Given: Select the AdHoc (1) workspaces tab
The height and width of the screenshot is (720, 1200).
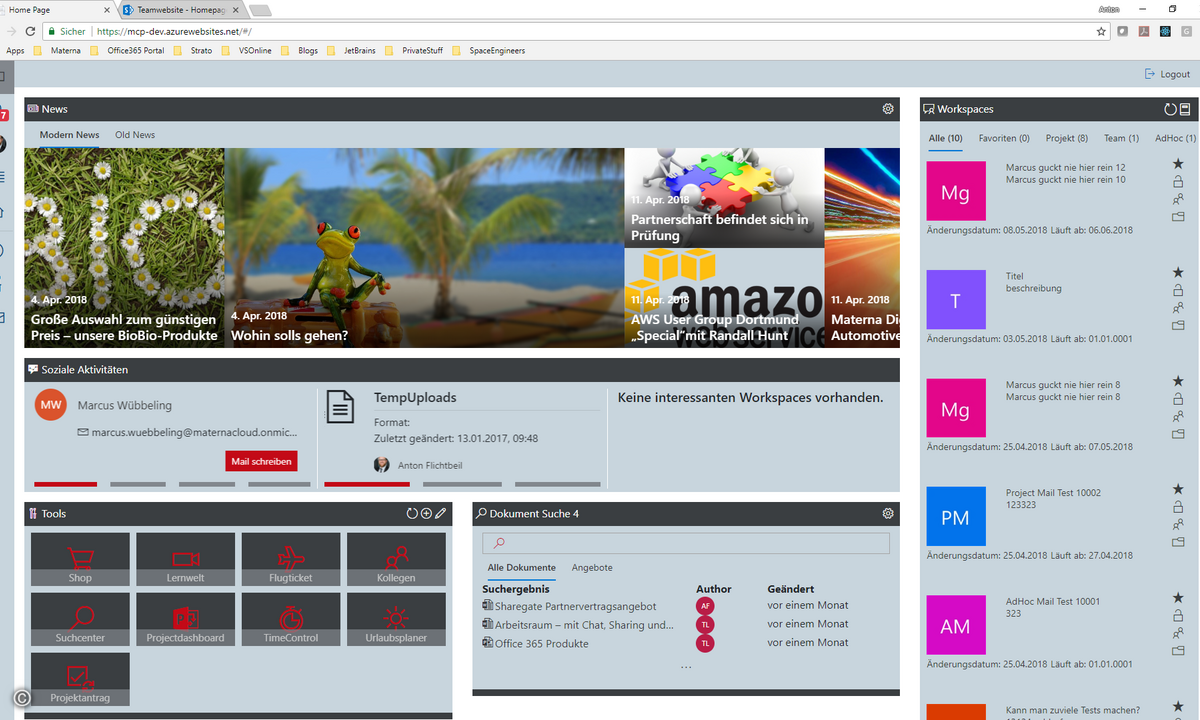Looking at the screenshot, I should click(1176, 138).
